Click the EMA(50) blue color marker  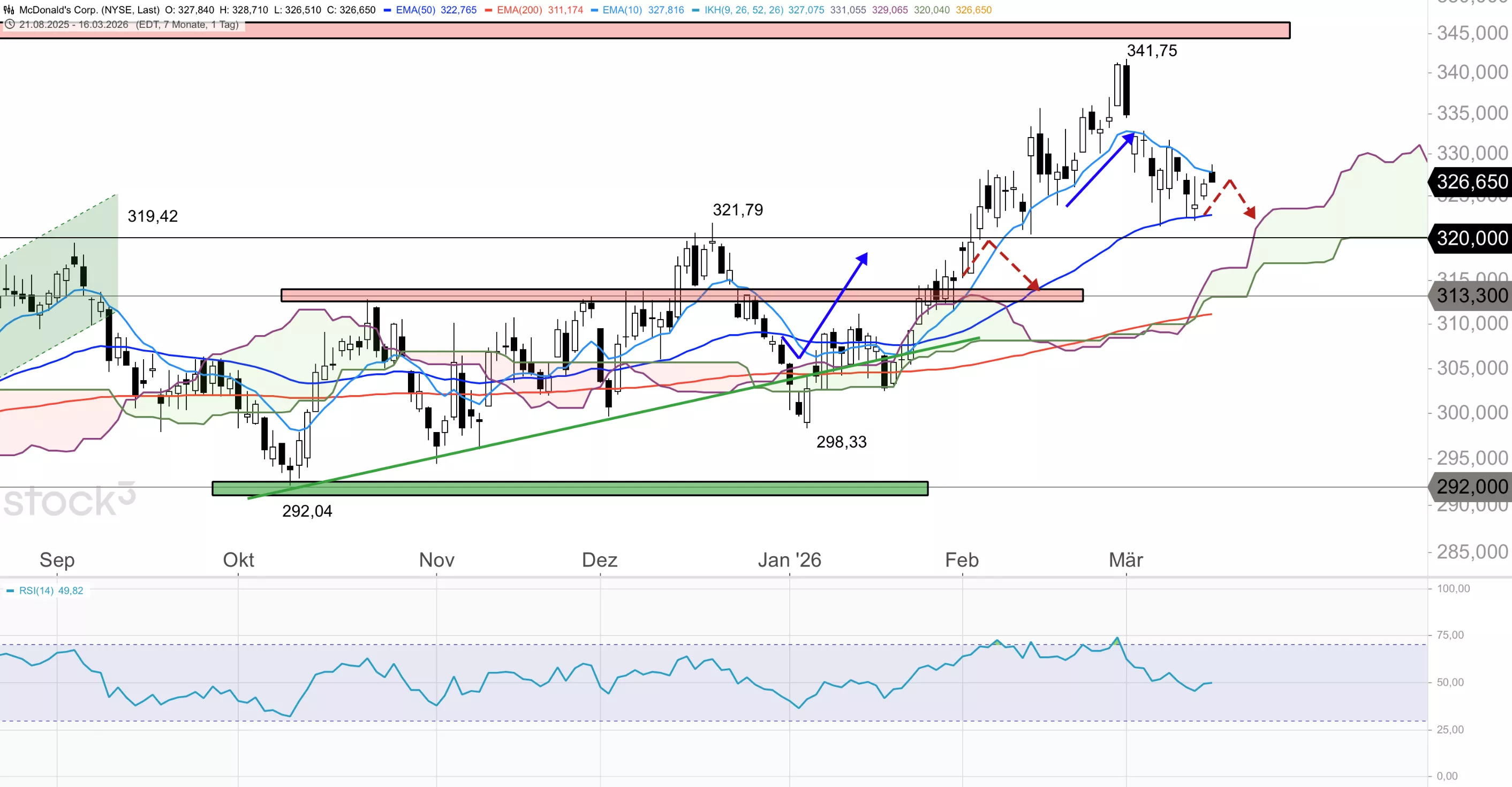tap(388, 10)
